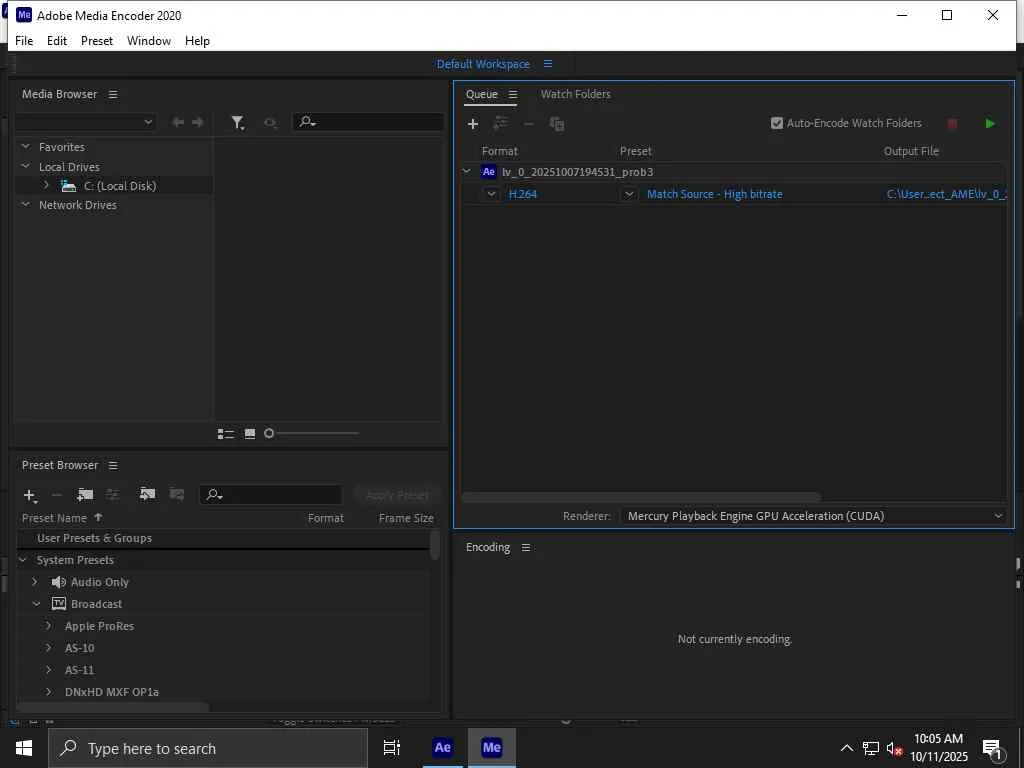The height and width of the screenshot is (768, 1024).
Task: Open the Media Browser panel menu
Action: click(113, 95)
